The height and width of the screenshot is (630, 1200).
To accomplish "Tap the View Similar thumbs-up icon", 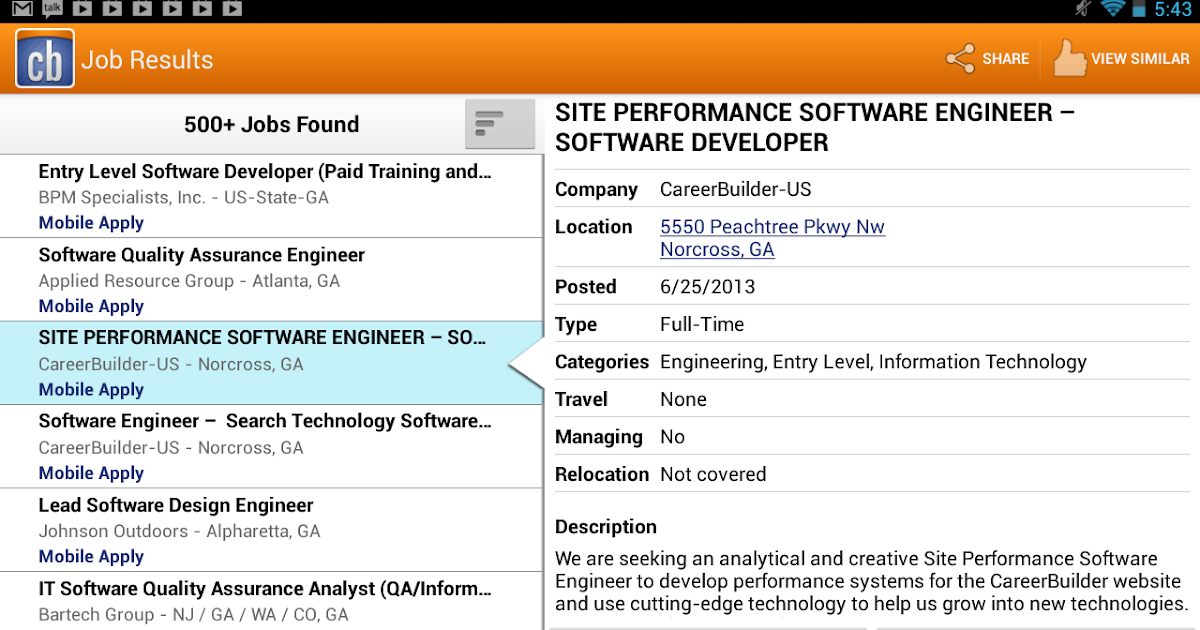I will point(1069,59).
